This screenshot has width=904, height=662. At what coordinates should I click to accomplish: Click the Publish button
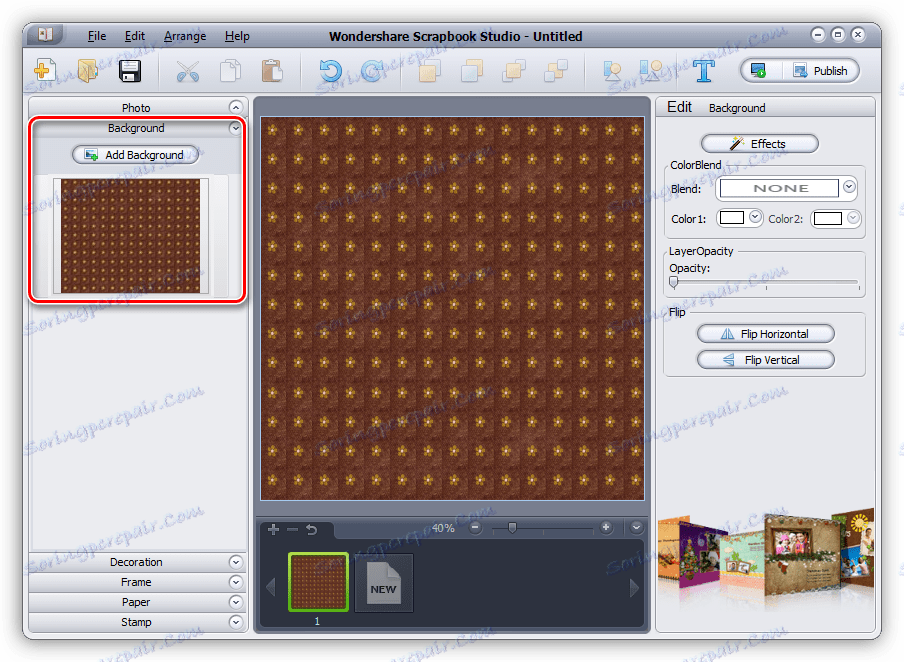click(x=820, y=71)
